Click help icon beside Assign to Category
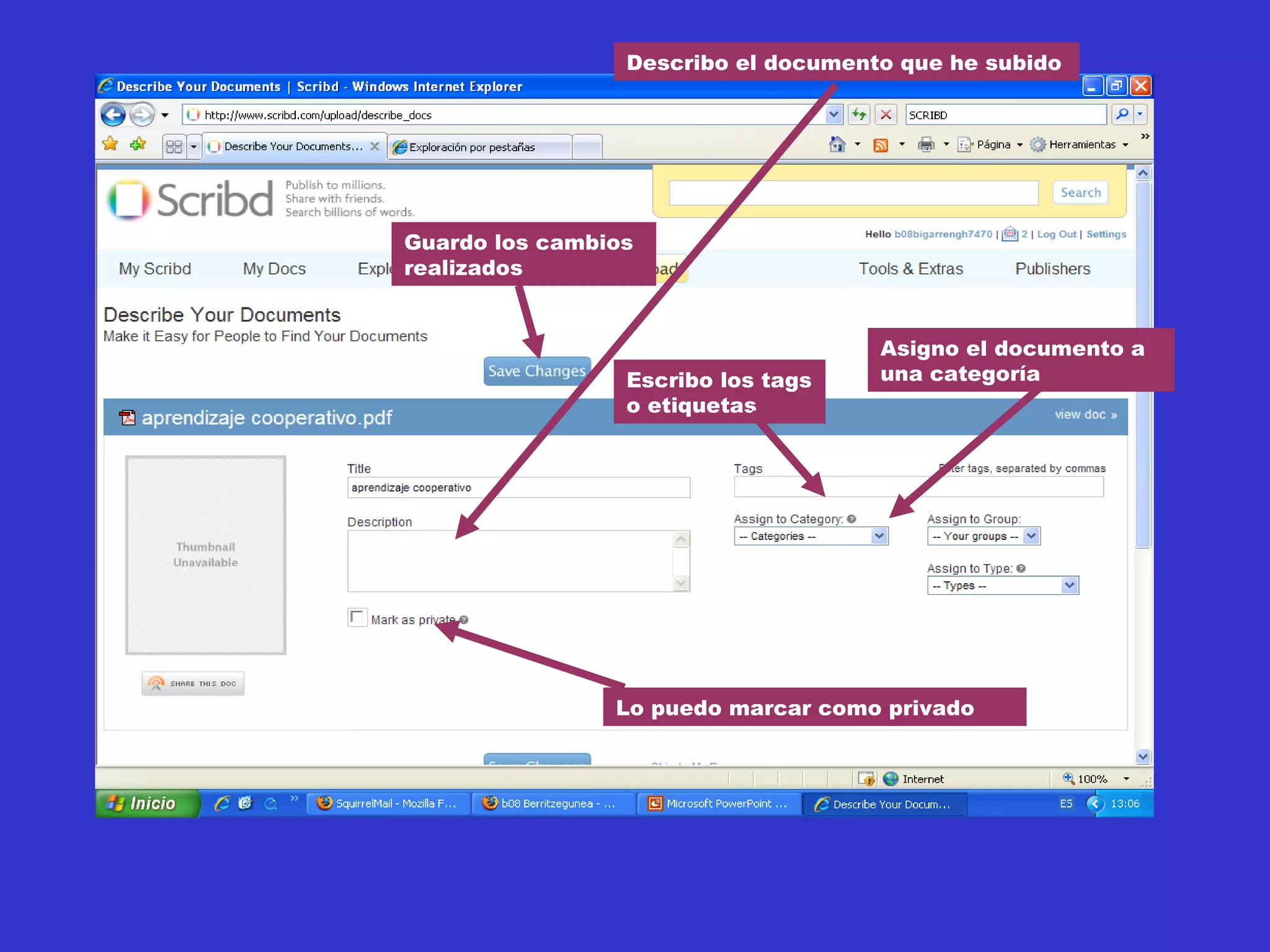The height and width of the screenshot is (952, 1270). 851,519
